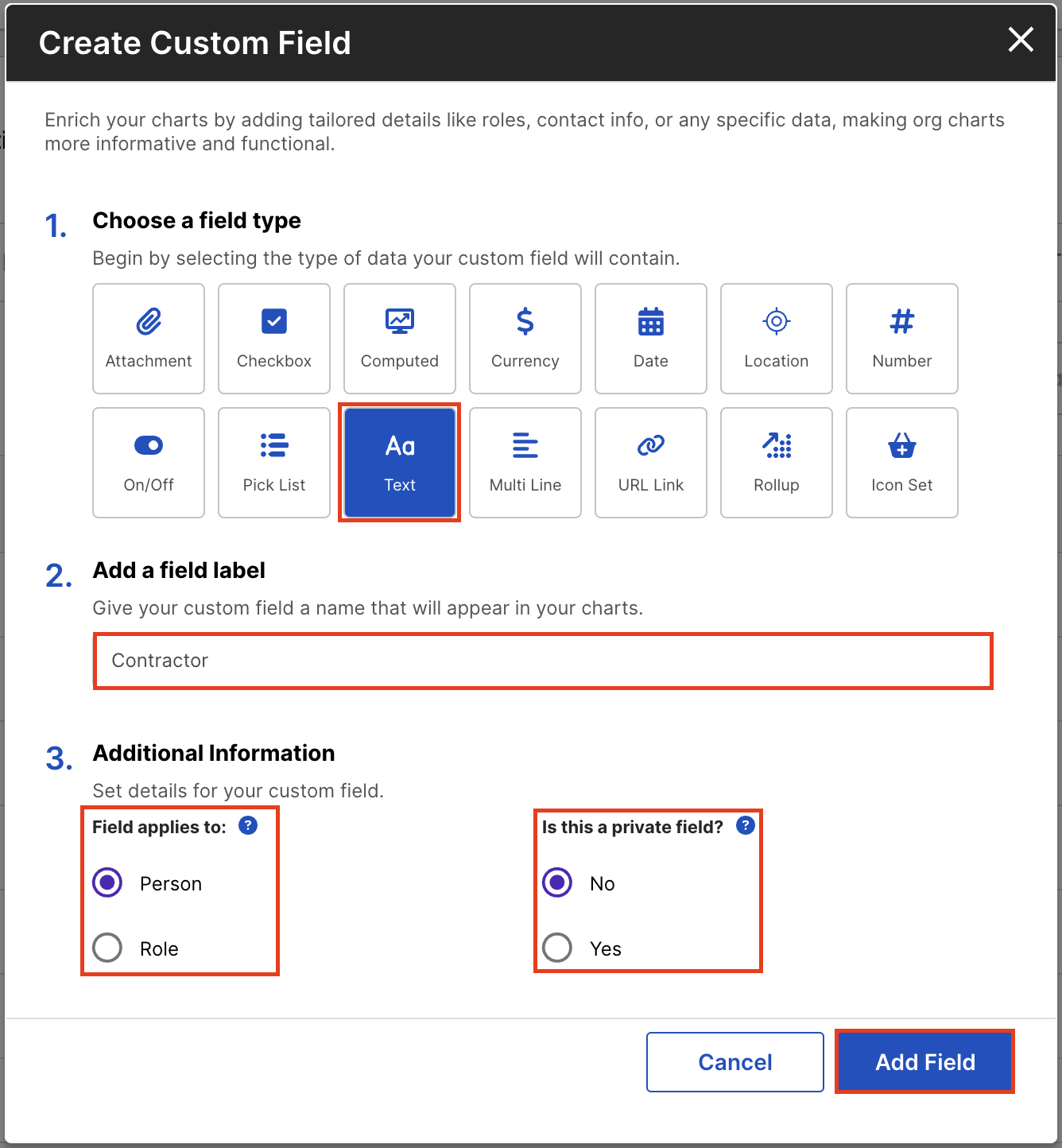Select the Pick List field type
The height and width of the screenshot is (1148, 1062).
(273, 462)
